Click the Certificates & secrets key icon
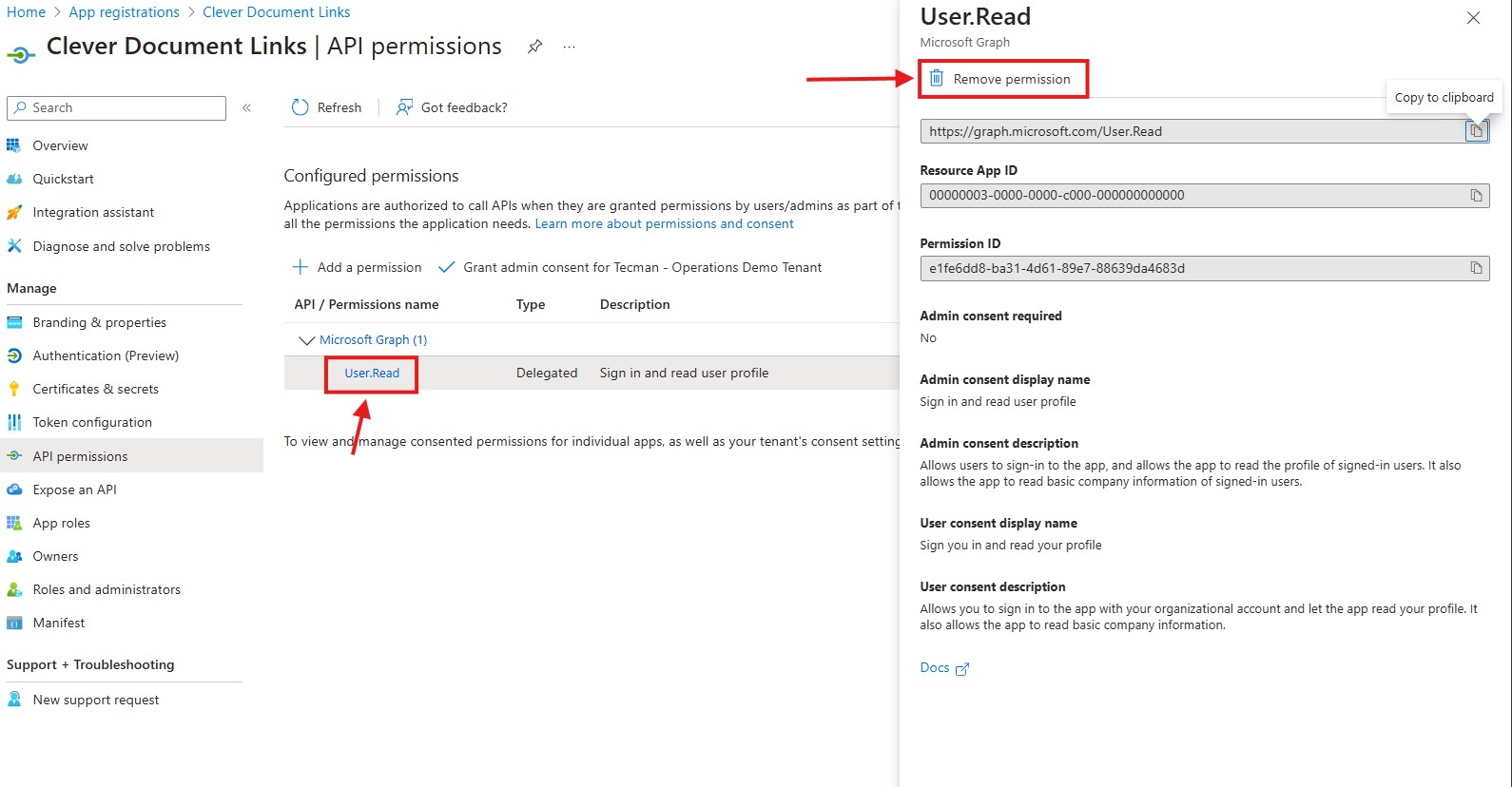Screen dimensions: 1512x787 13,389
